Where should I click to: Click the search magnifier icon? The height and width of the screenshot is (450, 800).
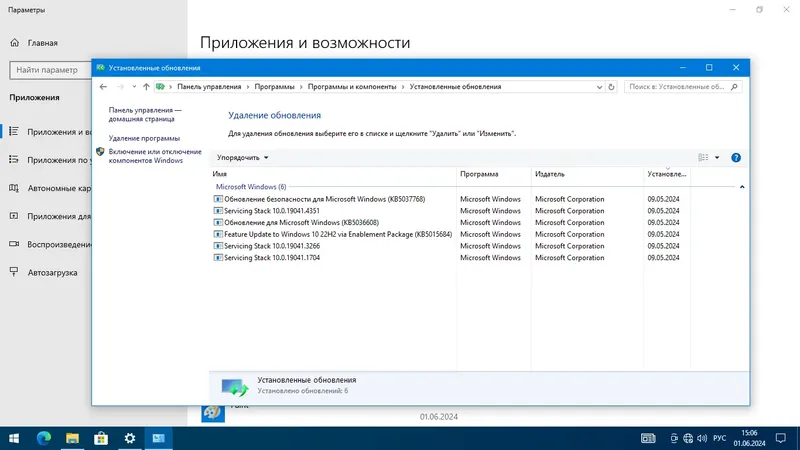(734, 87)
